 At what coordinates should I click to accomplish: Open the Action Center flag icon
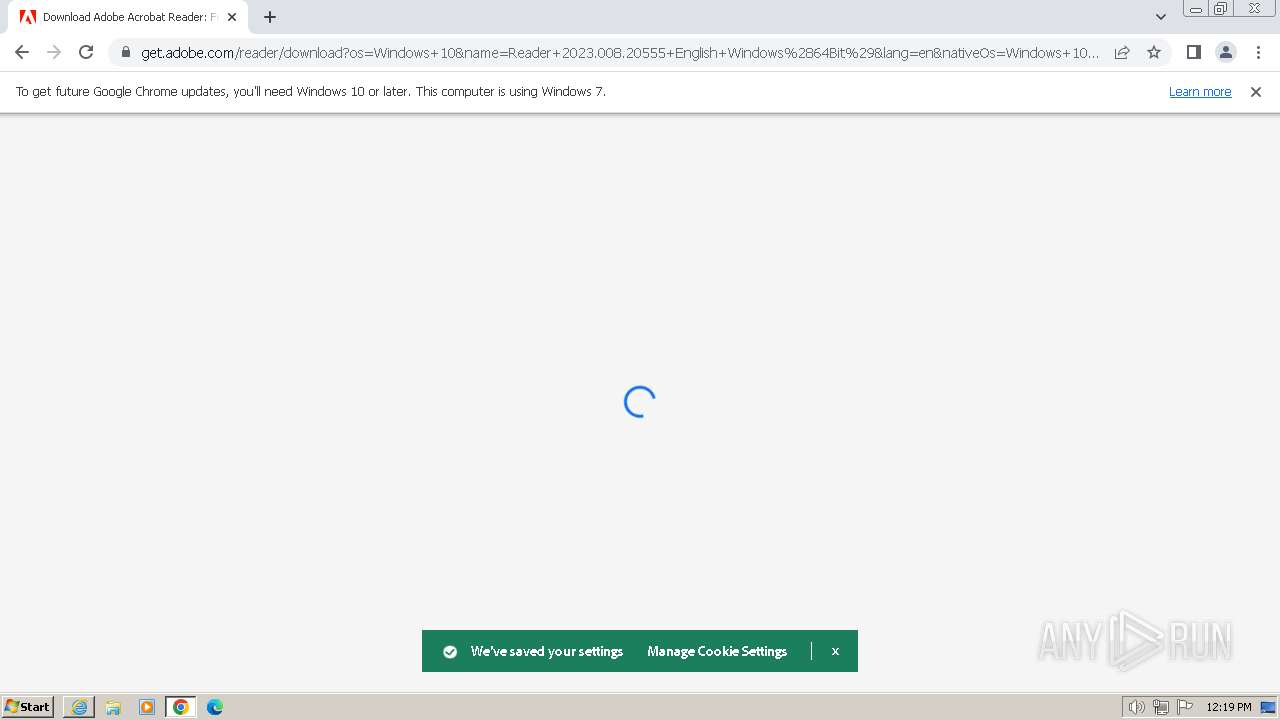[1185, 707]
